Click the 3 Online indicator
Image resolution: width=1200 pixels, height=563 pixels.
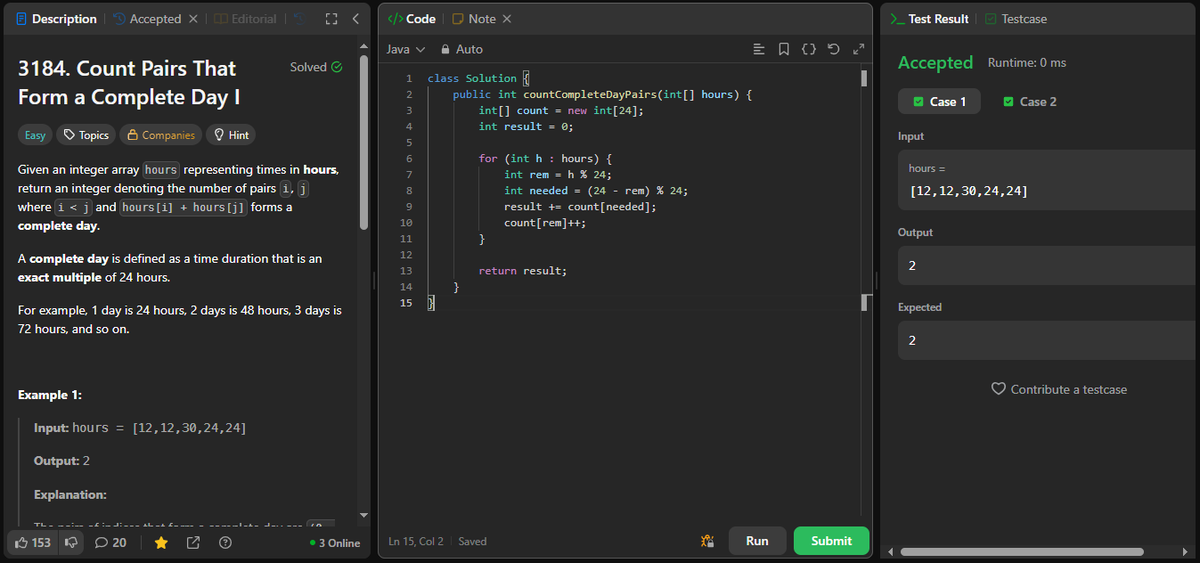[x=335, y=543]
